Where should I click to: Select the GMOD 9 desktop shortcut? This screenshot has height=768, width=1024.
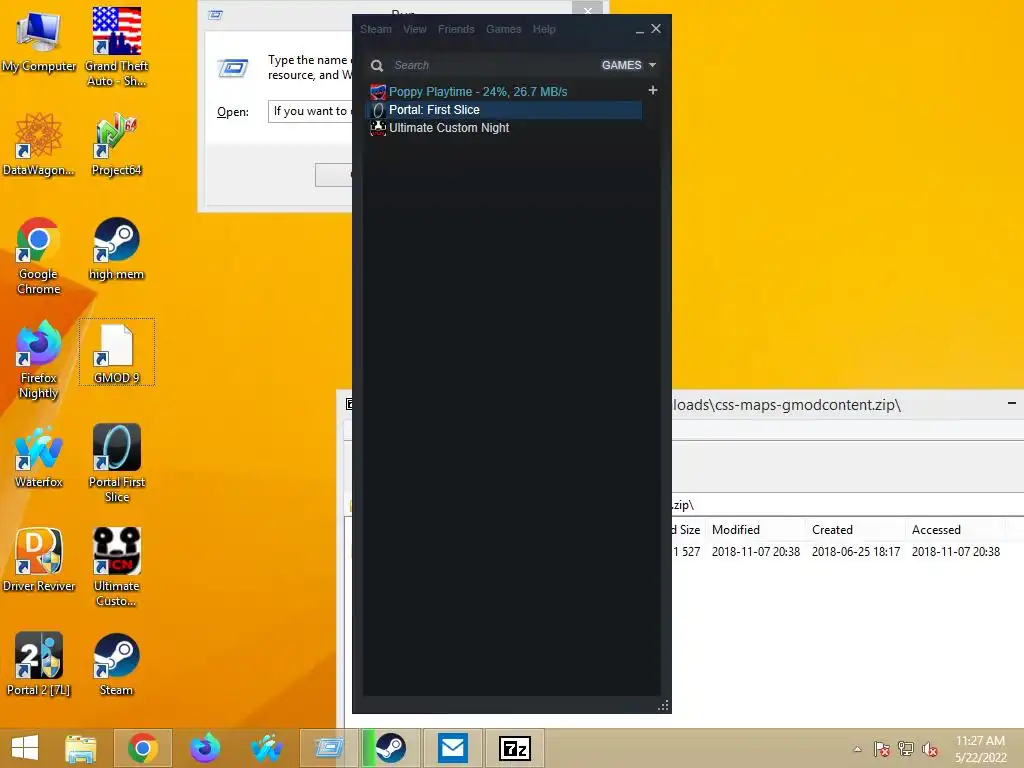[116, 353]
